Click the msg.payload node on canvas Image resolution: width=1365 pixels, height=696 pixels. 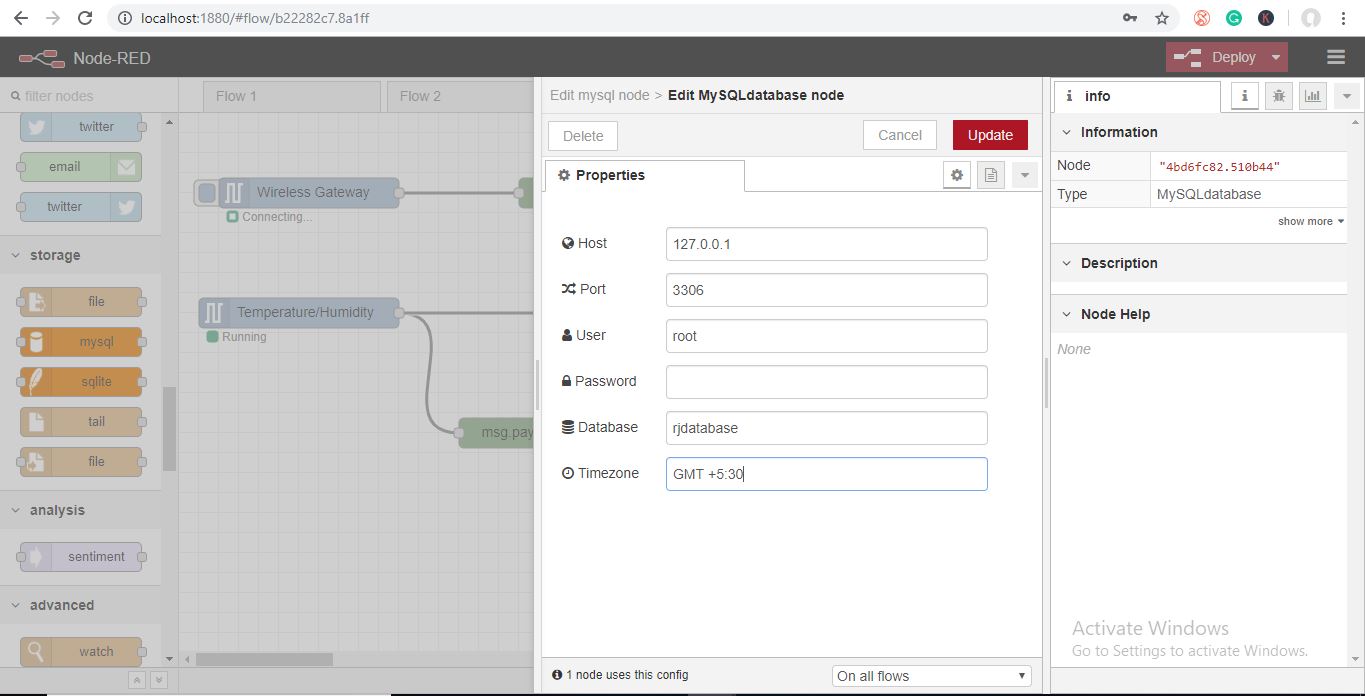497,433
